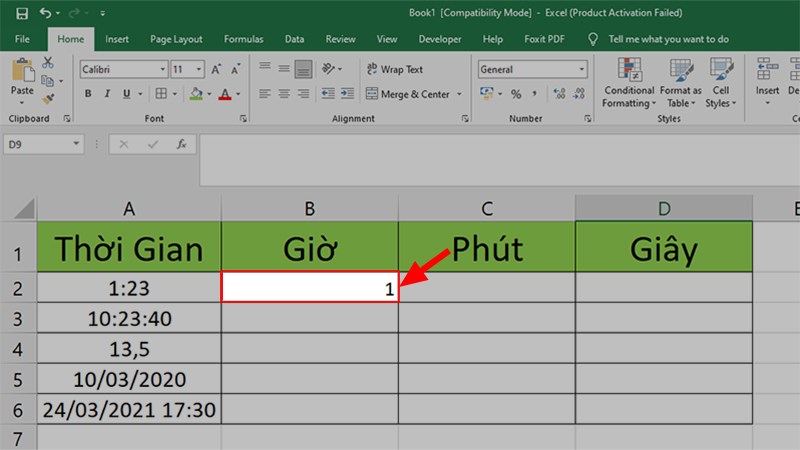Go to the Review tab
The image size is (800, 450).
(x=340, y=39)
